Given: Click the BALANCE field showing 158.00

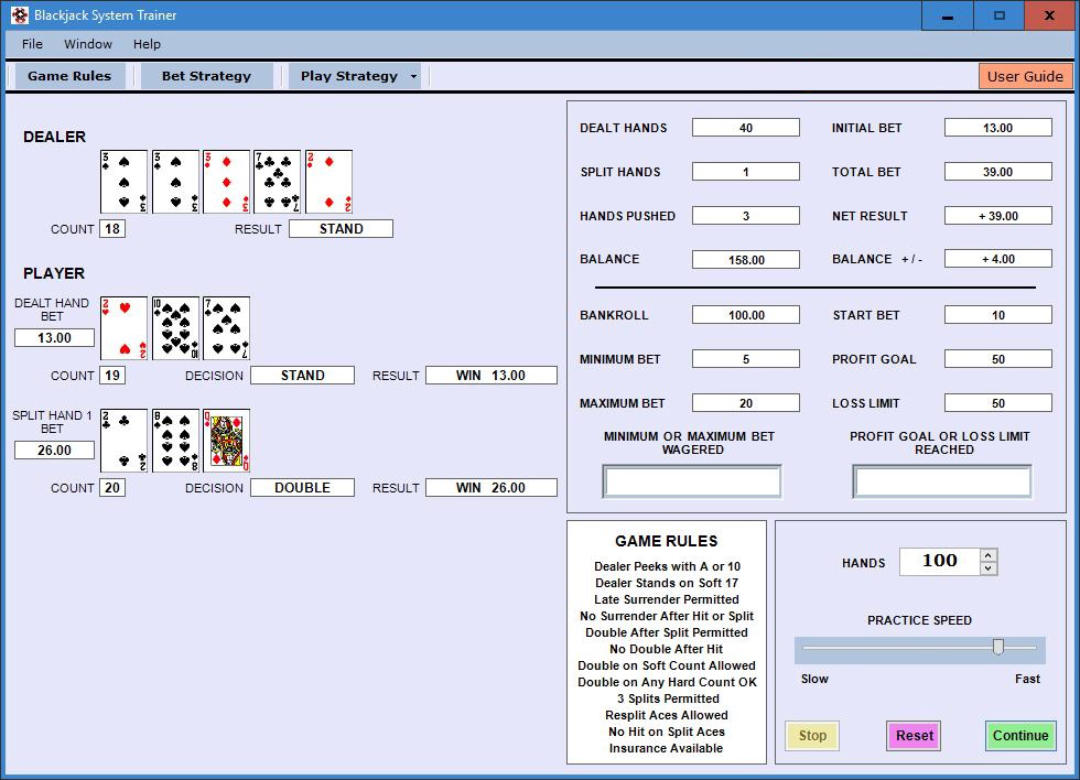Looking at the screenshot, I should [746, 259].
